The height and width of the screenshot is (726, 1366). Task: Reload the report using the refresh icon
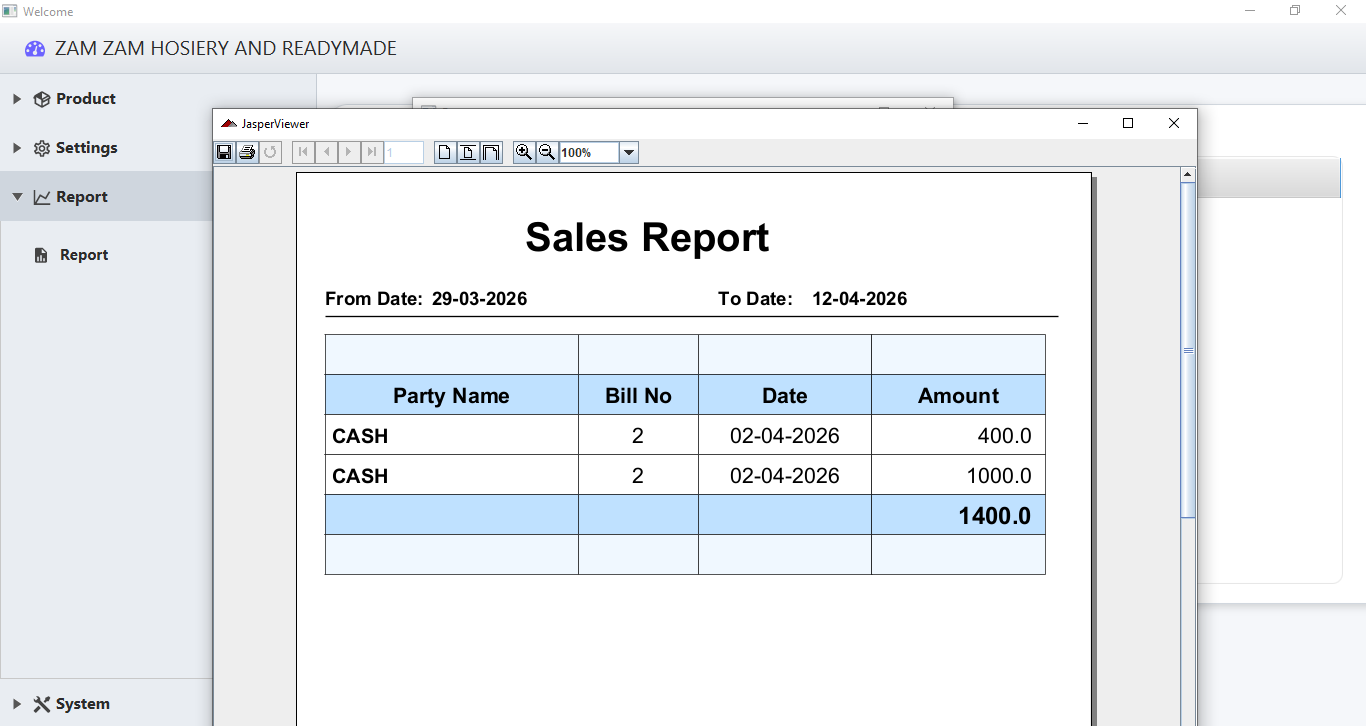pos(270,152)
